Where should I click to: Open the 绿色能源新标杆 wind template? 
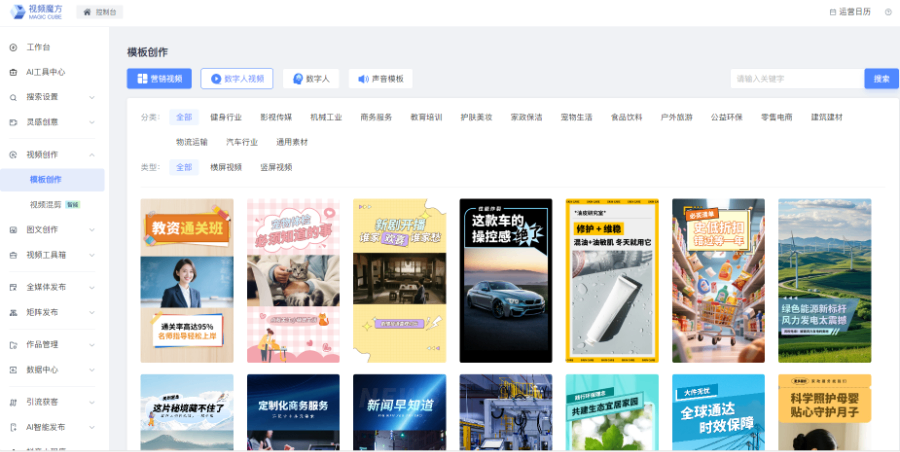tap(825, 281)
